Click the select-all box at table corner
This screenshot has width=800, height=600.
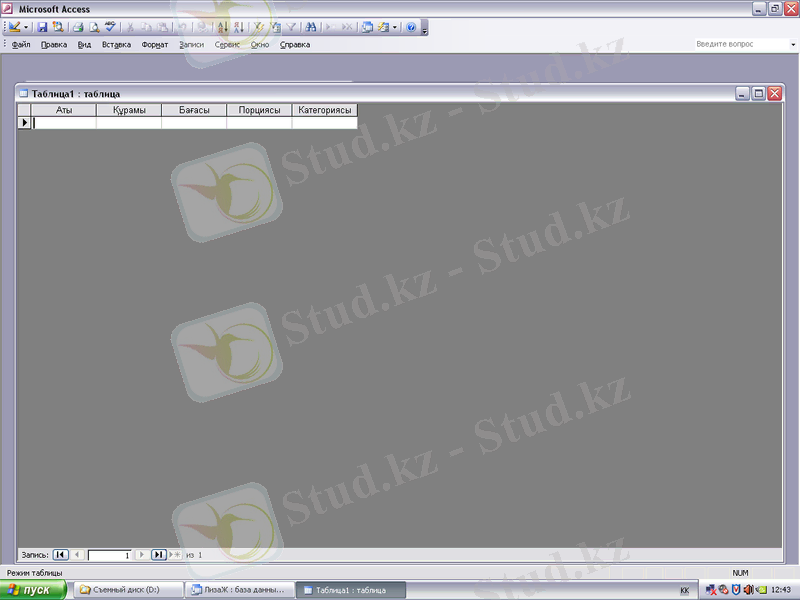pyautogui.click(x=24, y=110)
